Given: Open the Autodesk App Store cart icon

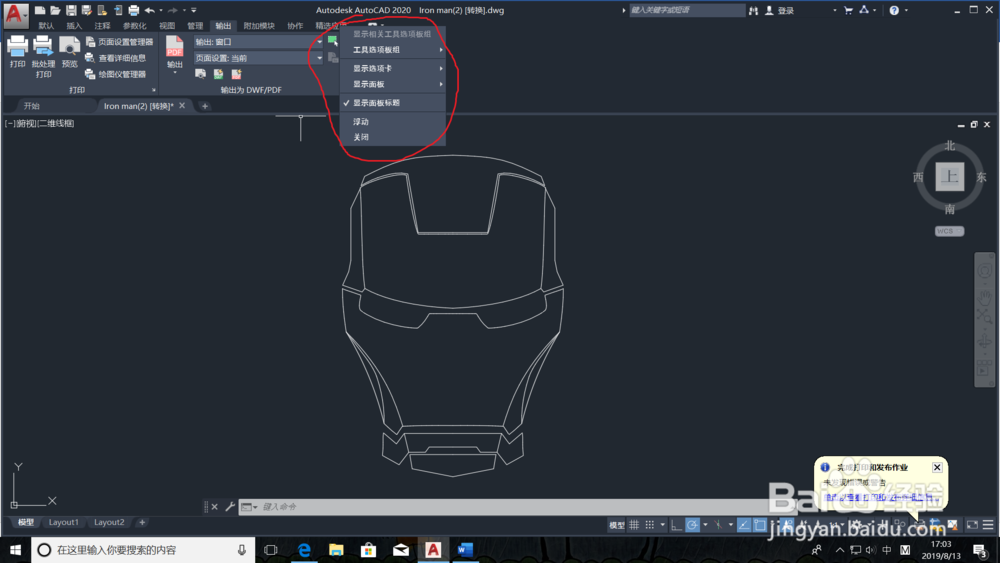Looking at the screenshot, I should pos(848,10).
